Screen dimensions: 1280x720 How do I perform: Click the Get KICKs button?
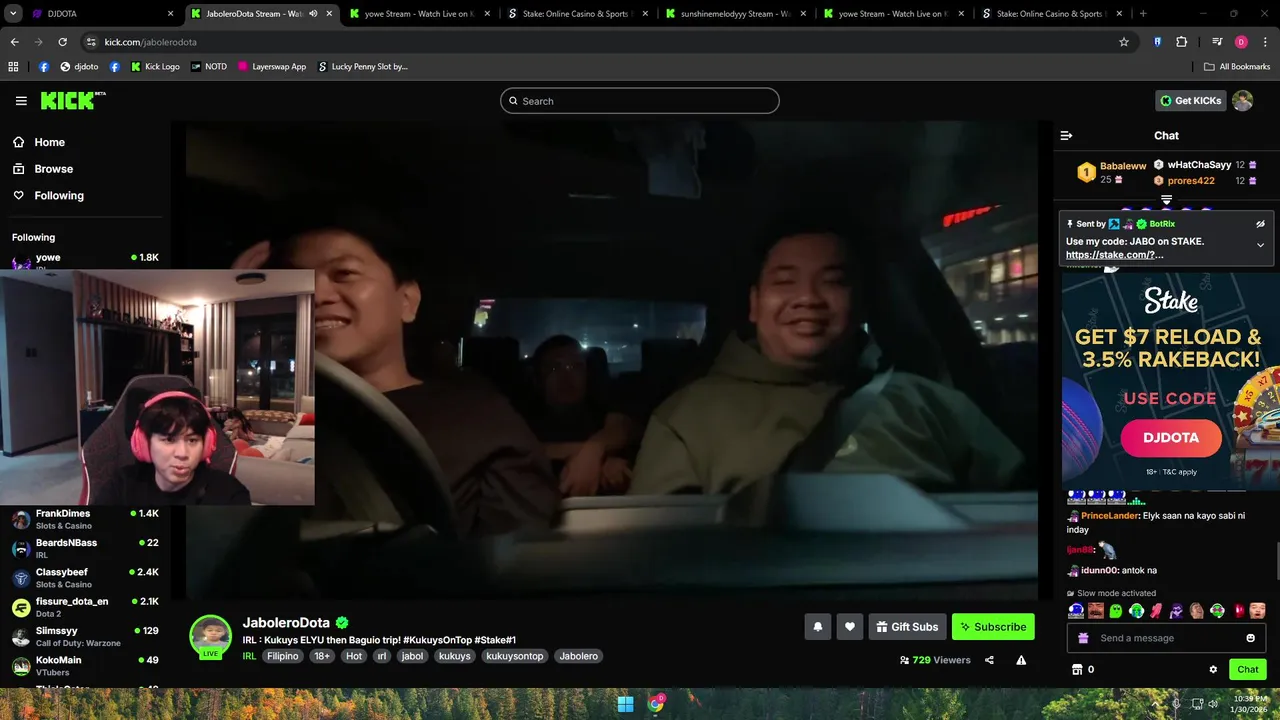1190,101
